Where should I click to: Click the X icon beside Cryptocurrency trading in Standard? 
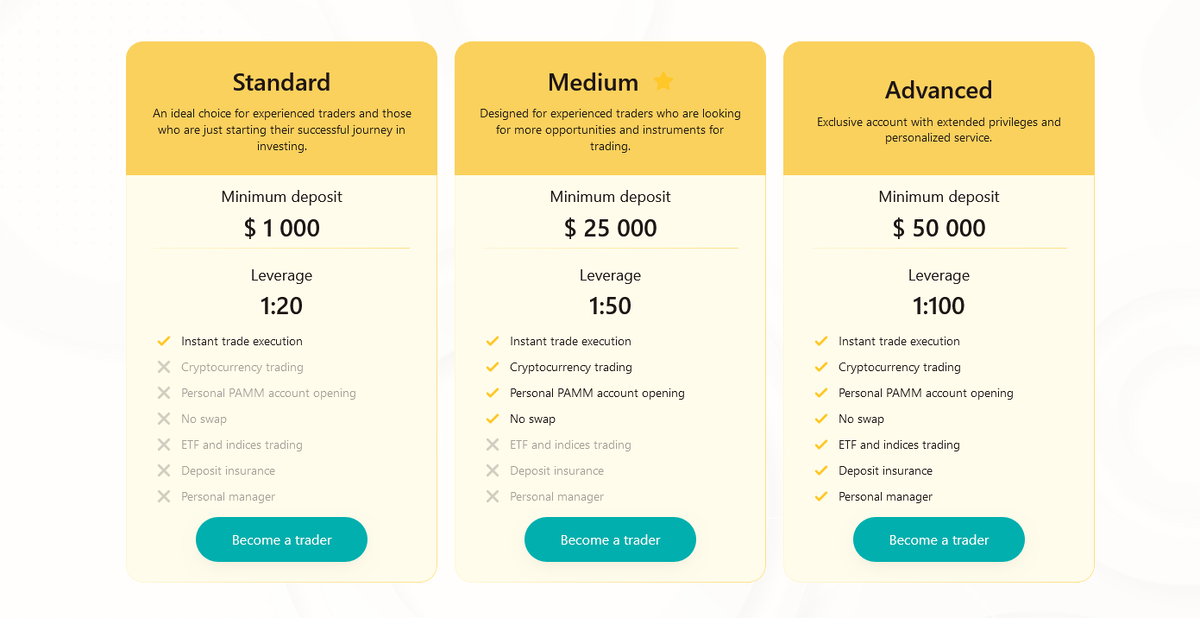[x=164, y=367]
